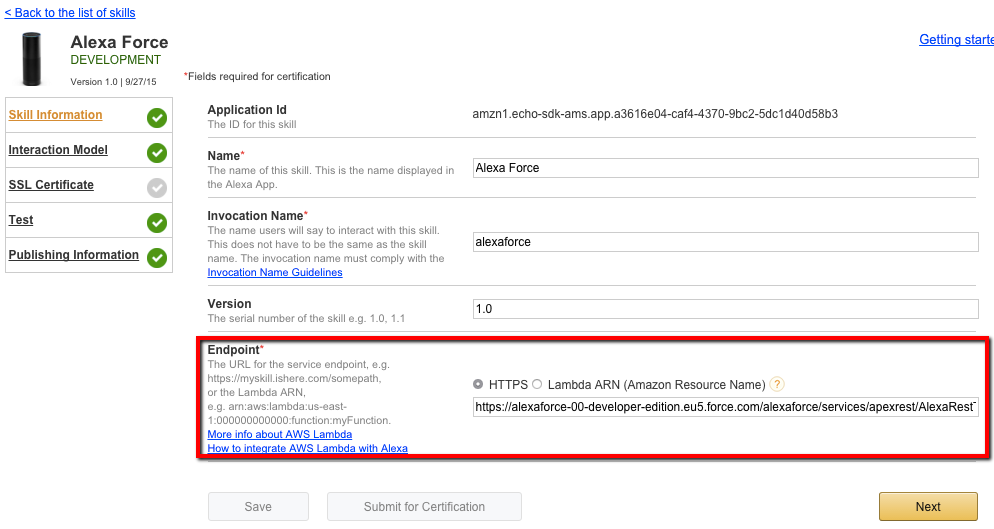Focus the Version input field
Viewport: 994px width, 529px height.
(x=725, y=309)
